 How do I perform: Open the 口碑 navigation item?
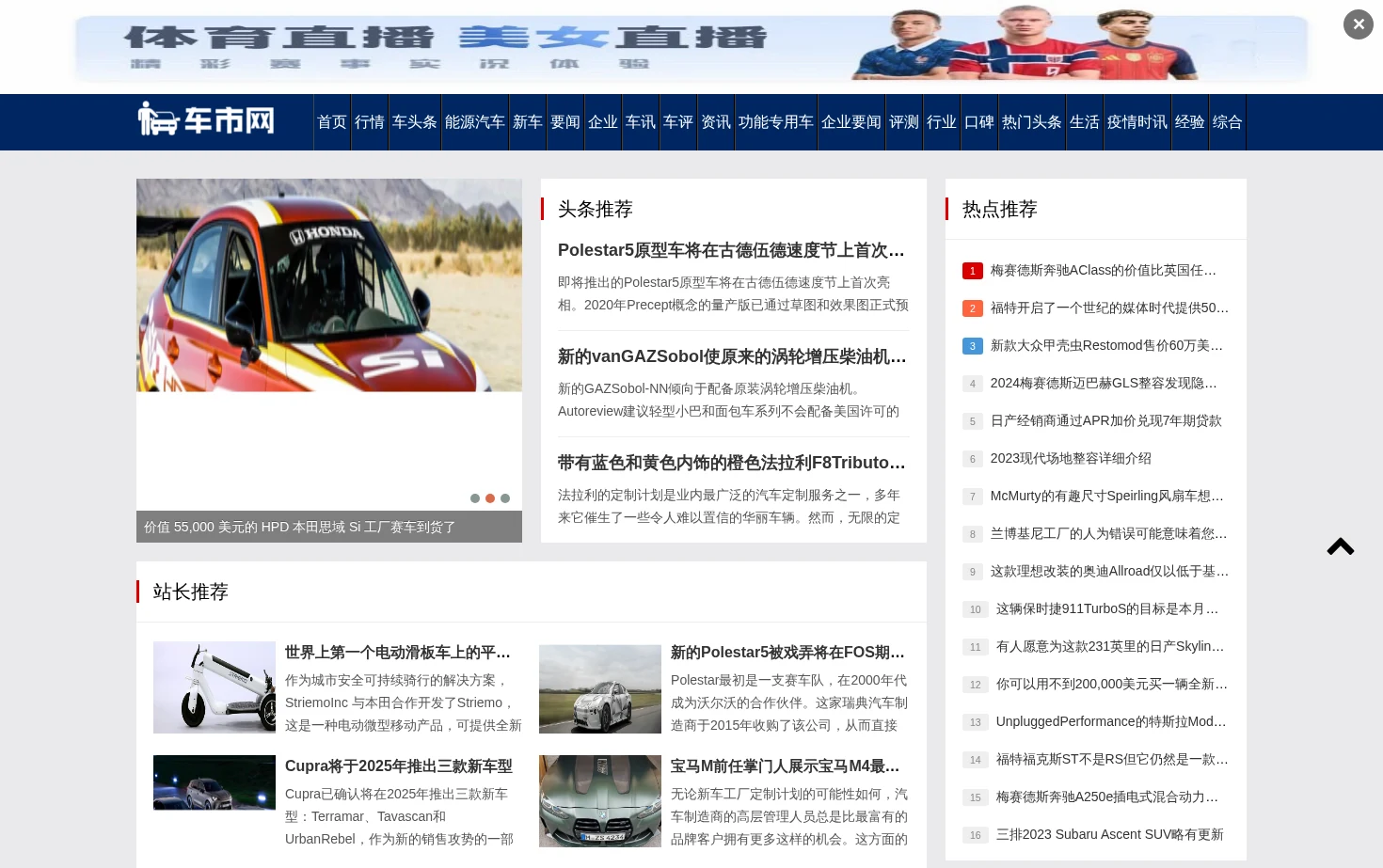(x=979, y=122)
